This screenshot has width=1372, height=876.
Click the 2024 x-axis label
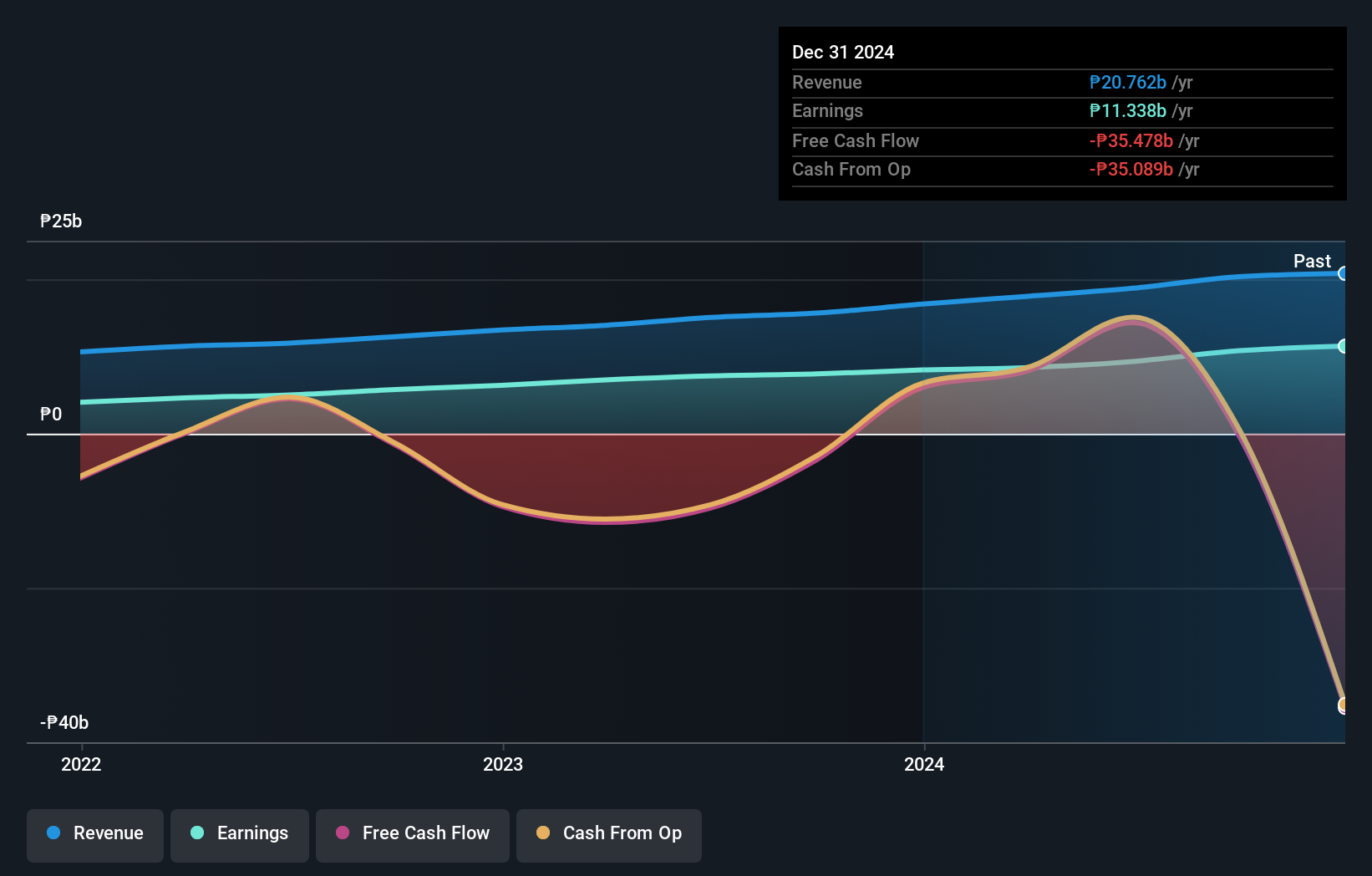924,764
